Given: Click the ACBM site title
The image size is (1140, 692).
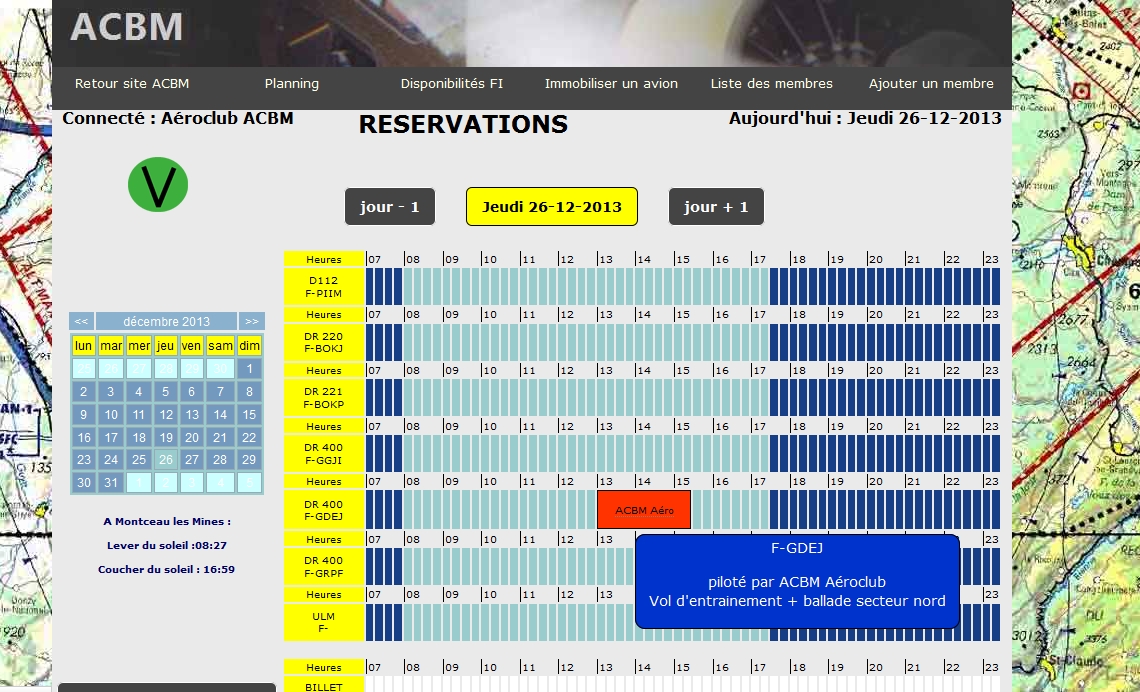Looking at the screenshot, I should 127,27.
